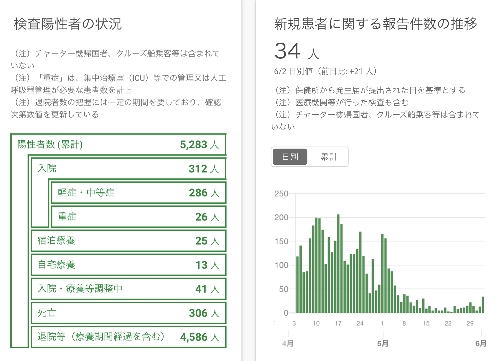Click the tall bar at May 1
The width and height of the screenshot is (500, 361).
[x=382, y=274]
